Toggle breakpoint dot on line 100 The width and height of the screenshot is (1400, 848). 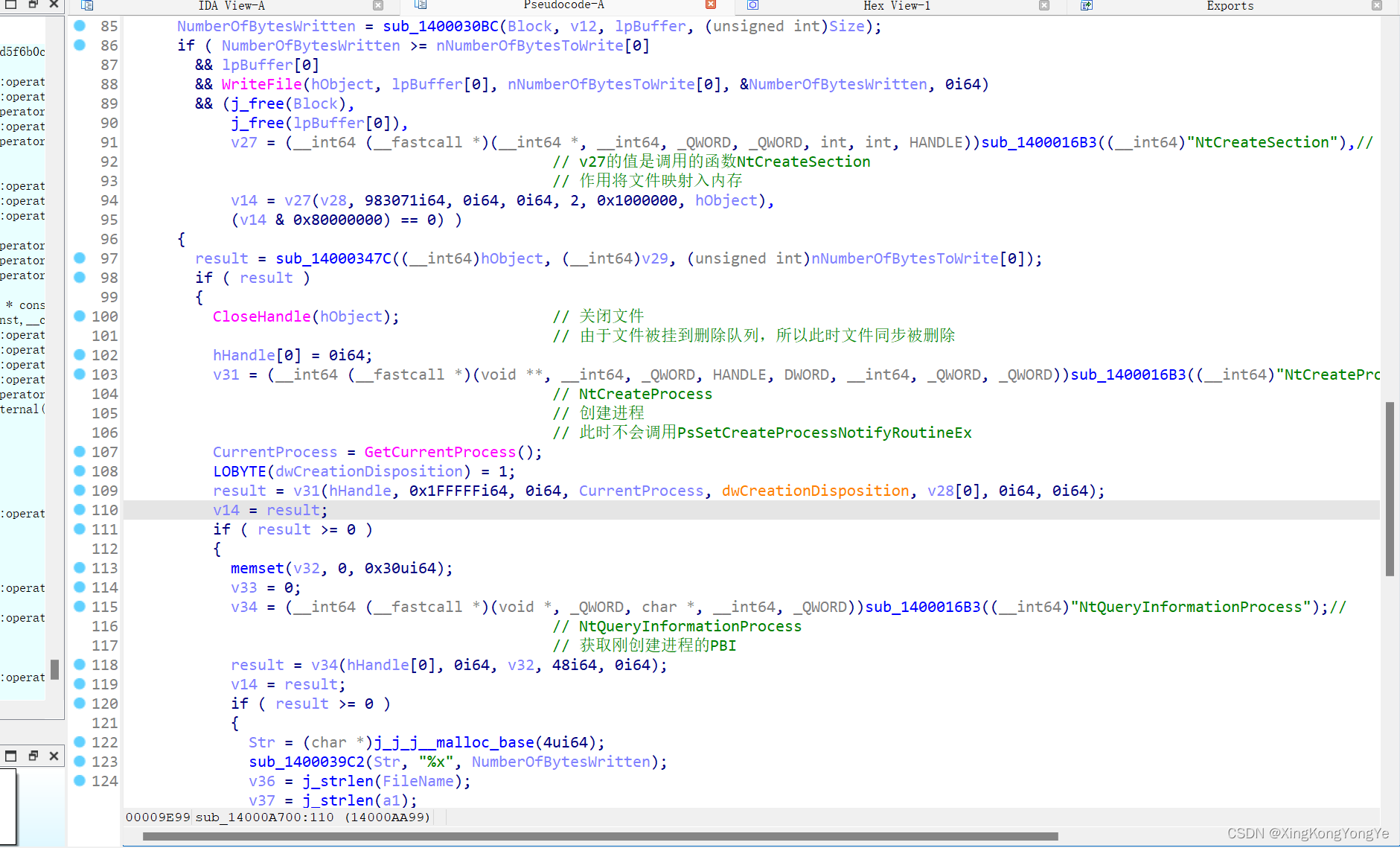(x=80, y=316)
